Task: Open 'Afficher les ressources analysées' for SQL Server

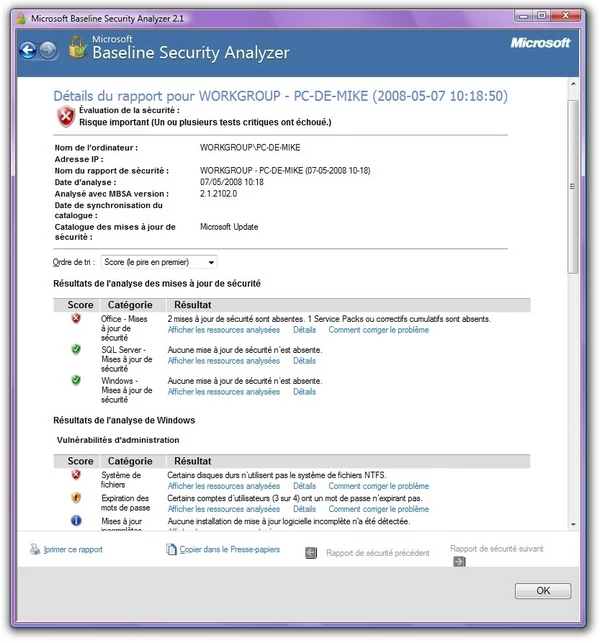Action: [x=224, y=361]
